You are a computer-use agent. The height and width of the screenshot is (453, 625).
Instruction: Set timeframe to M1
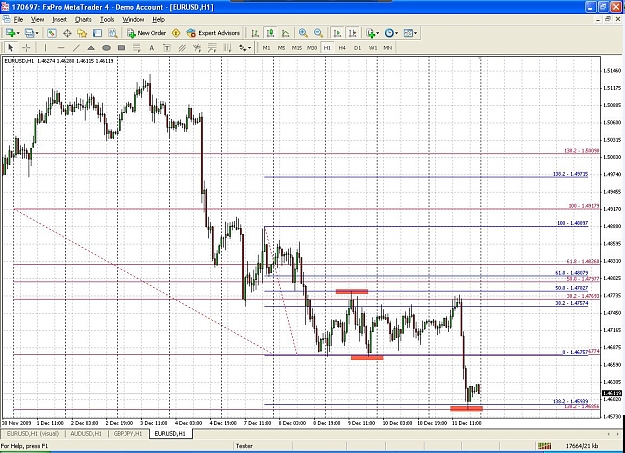click(266, 48)
